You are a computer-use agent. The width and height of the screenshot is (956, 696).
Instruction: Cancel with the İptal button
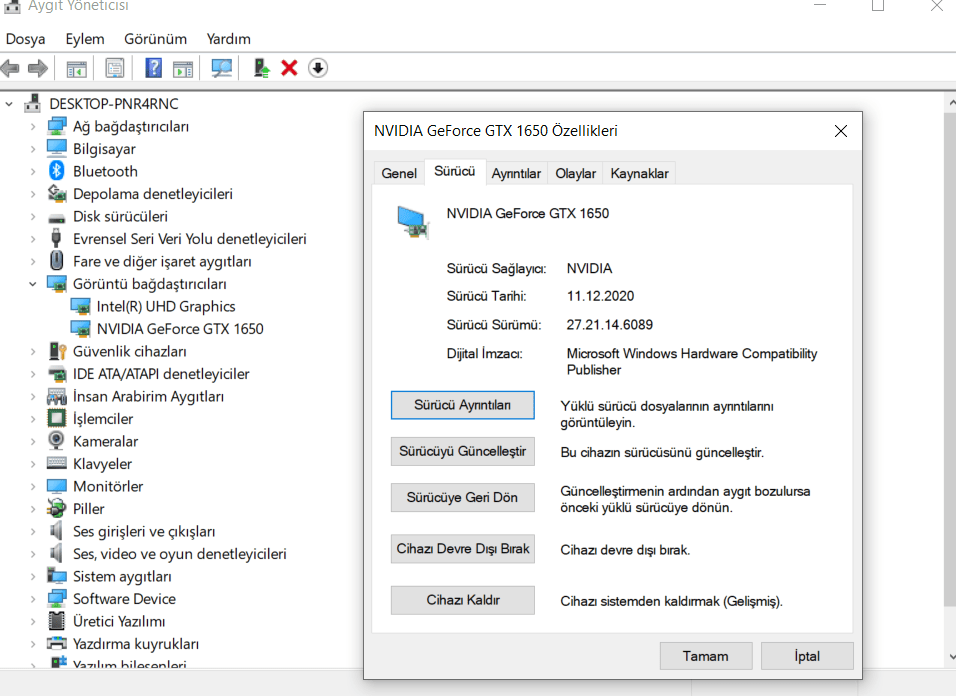click(807, 656)
